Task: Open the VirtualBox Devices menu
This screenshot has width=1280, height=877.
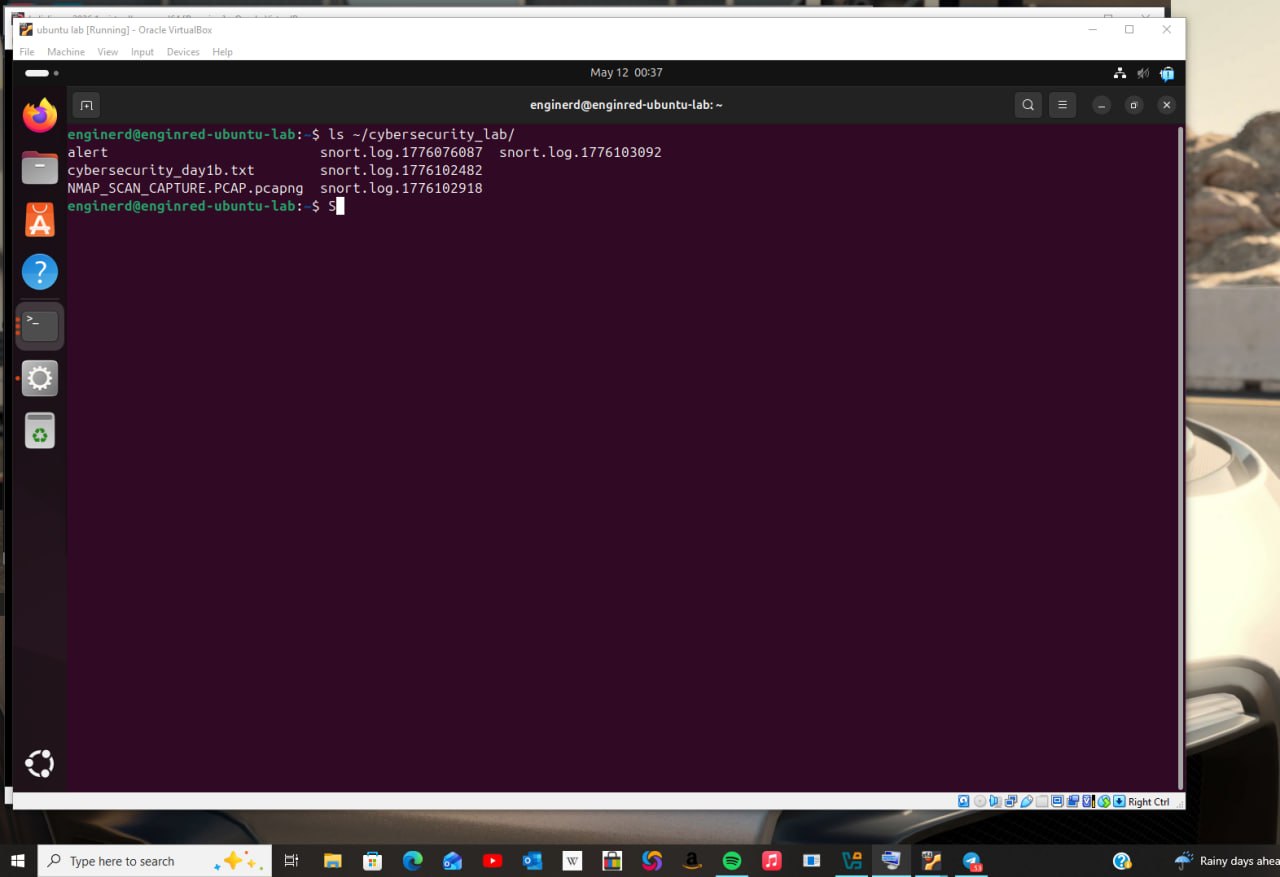Action: (x=183, y=52)
